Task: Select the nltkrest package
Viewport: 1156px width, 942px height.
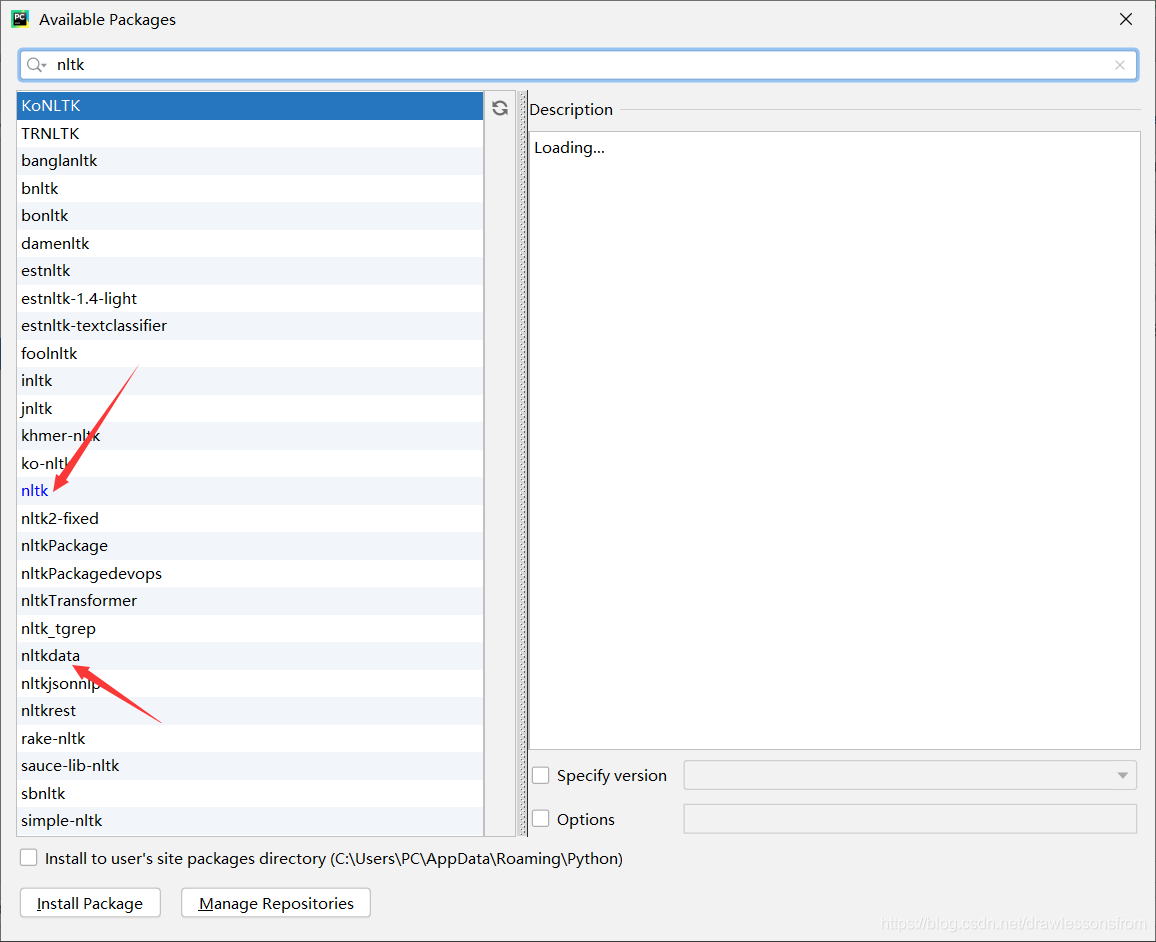Action: (250, 711)
